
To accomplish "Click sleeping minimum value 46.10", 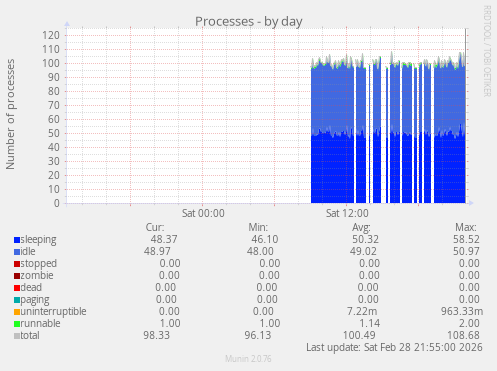I will [265, 239].
